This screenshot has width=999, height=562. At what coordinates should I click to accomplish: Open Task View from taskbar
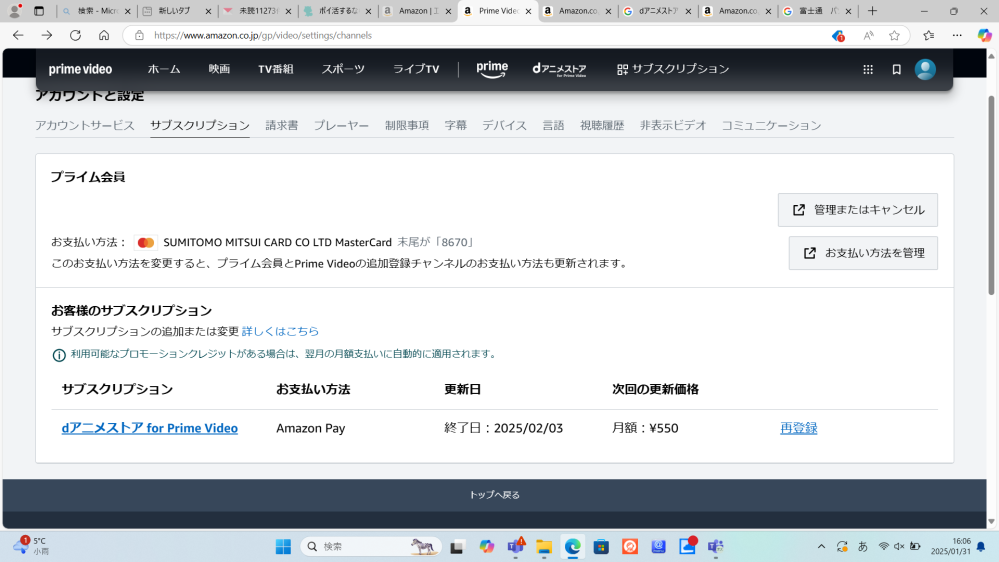coord(457,547)
